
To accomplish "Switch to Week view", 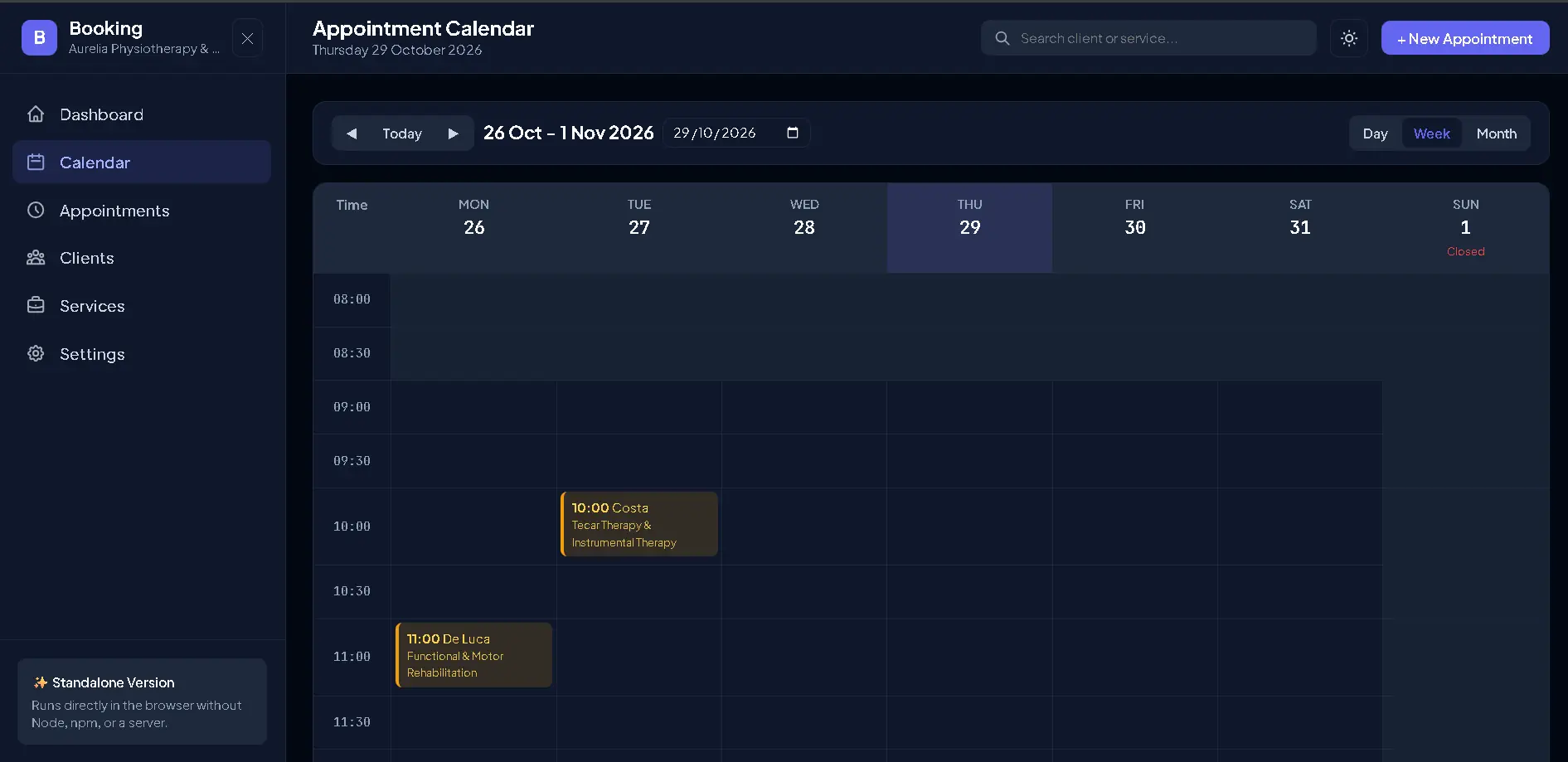I will [1432, 133].
